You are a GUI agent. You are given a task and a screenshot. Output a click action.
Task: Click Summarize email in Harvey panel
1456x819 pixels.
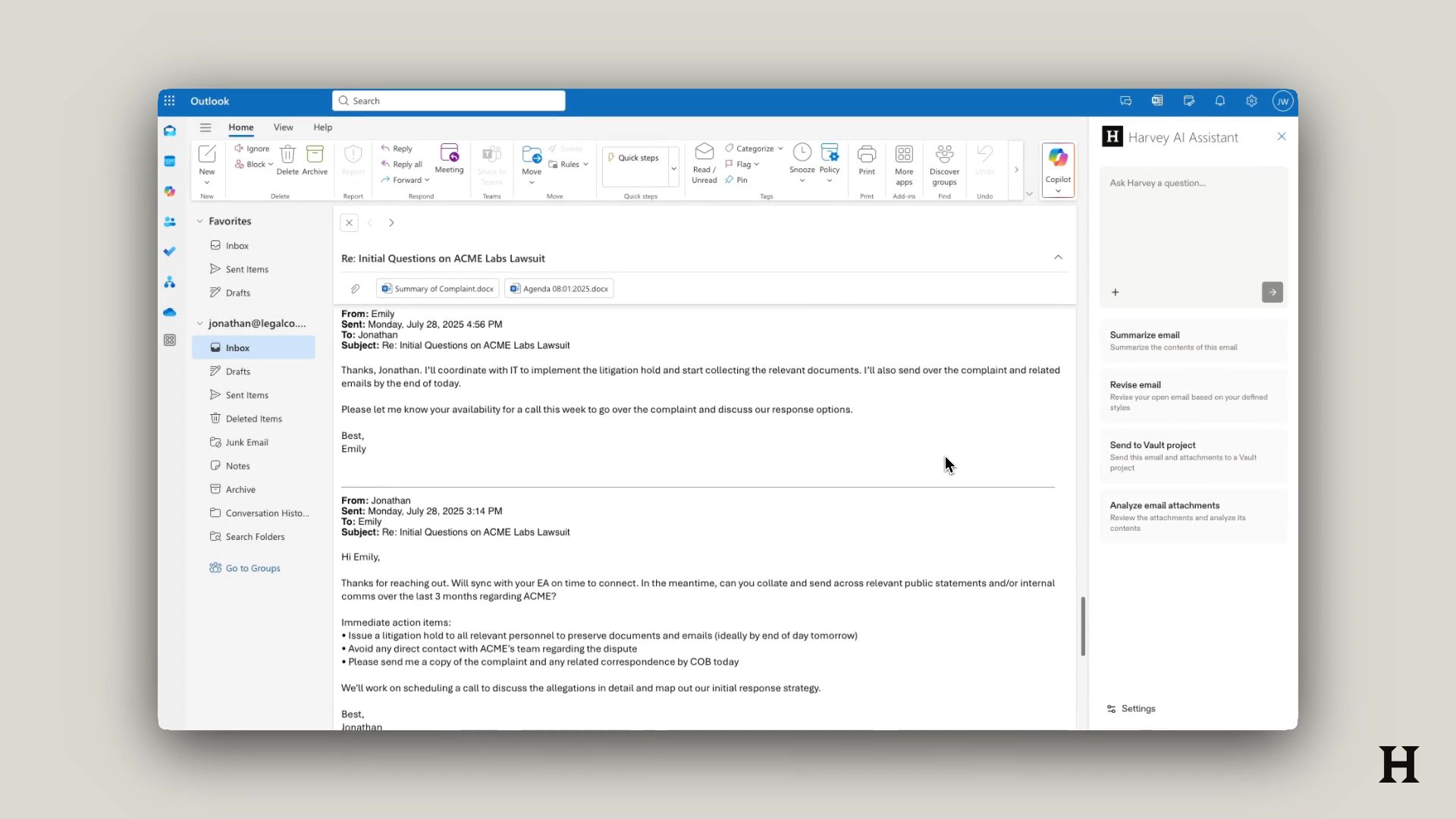[1194, 340]
